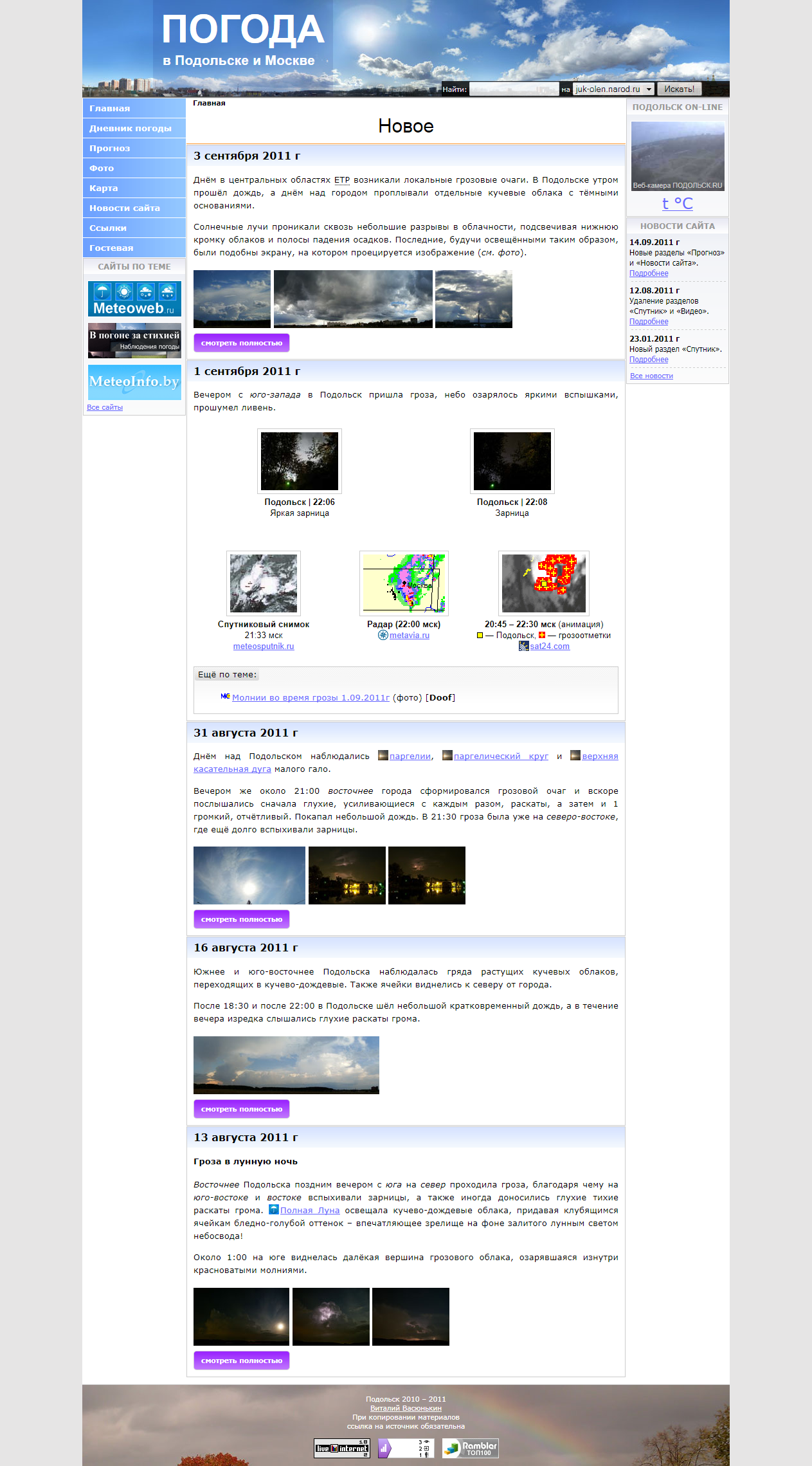Click the icon before 'Молнии во время грозы'

[x=225, y=697]
